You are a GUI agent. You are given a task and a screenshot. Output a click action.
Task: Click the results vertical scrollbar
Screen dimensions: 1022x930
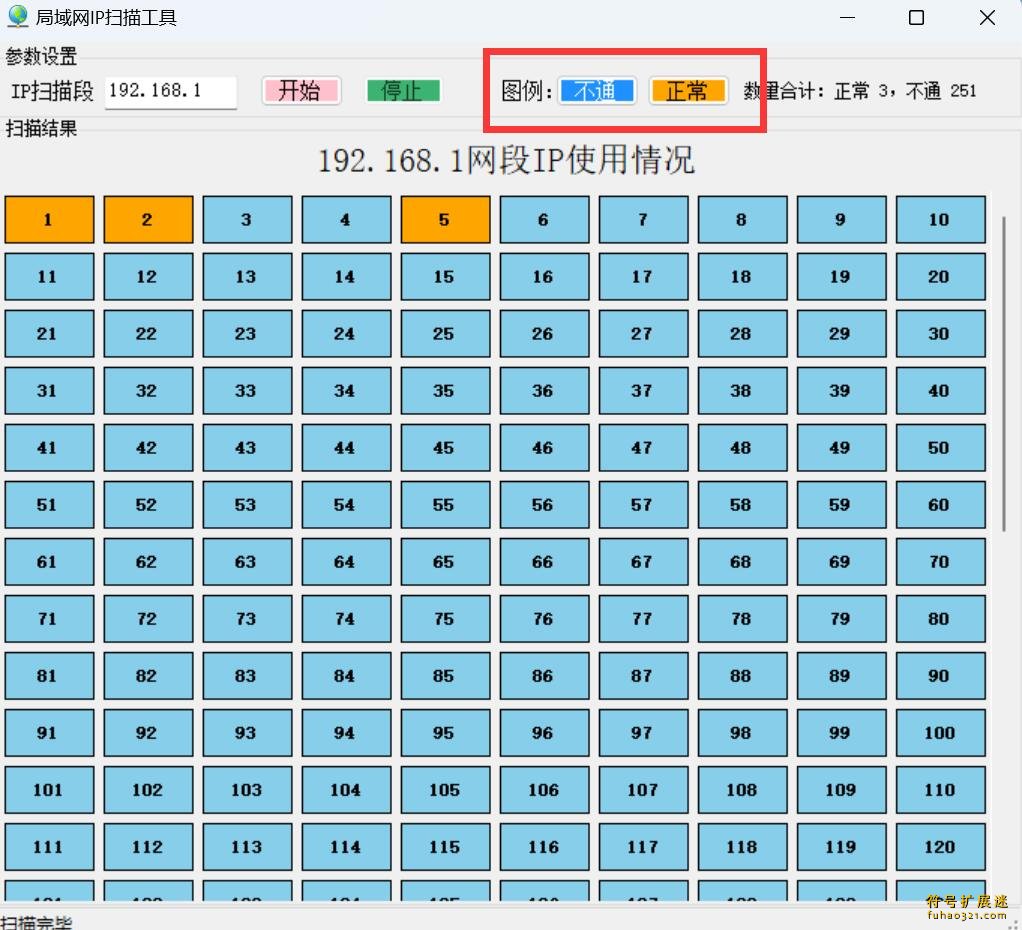(x=1004, y=373)
